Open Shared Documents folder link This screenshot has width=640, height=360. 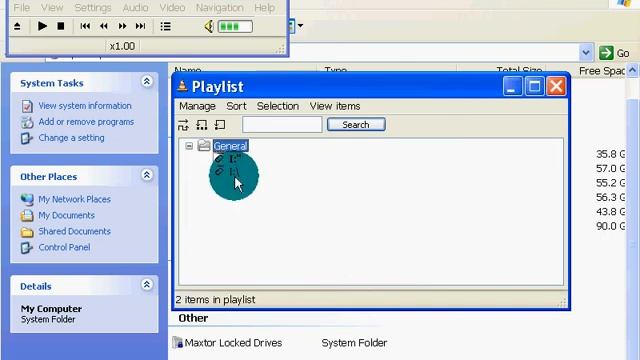(74, 231)
